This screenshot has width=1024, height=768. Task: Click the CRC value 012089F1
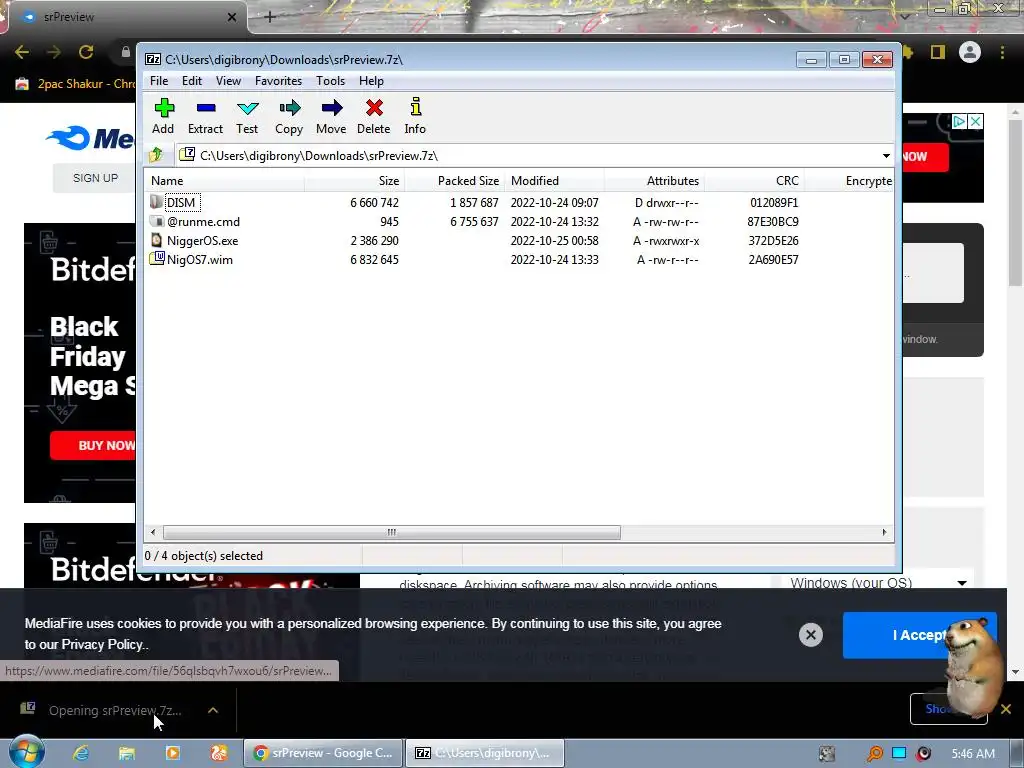pos(774,202)
